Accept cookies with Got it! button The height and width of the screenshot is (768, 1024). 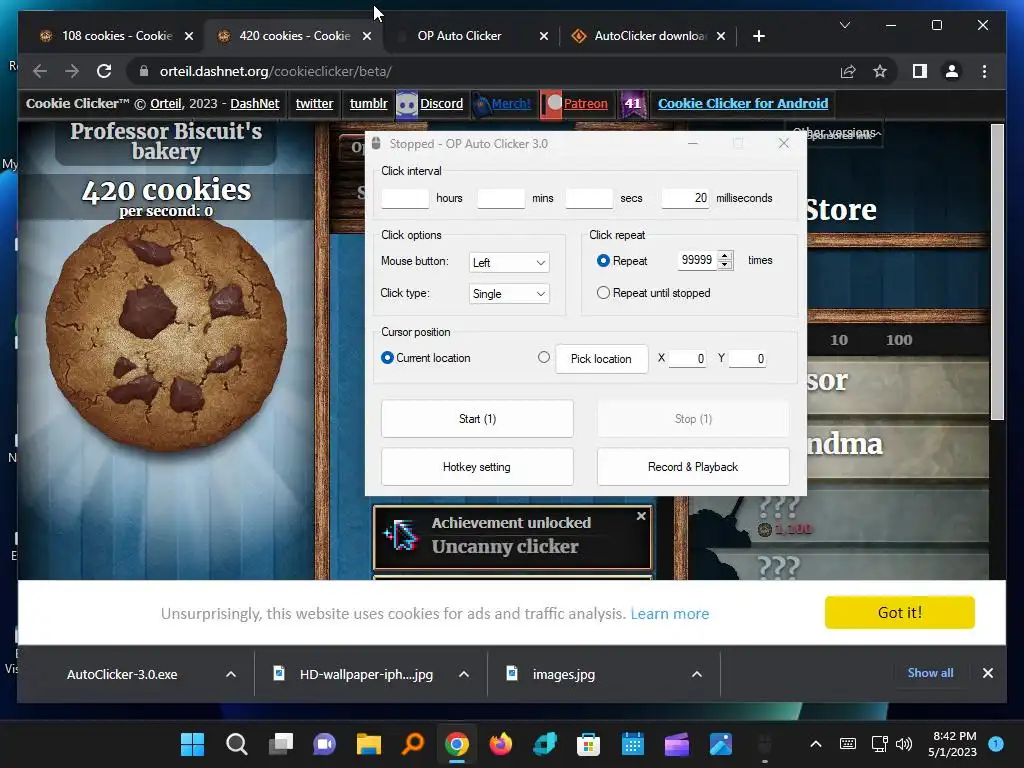point(899,612)
